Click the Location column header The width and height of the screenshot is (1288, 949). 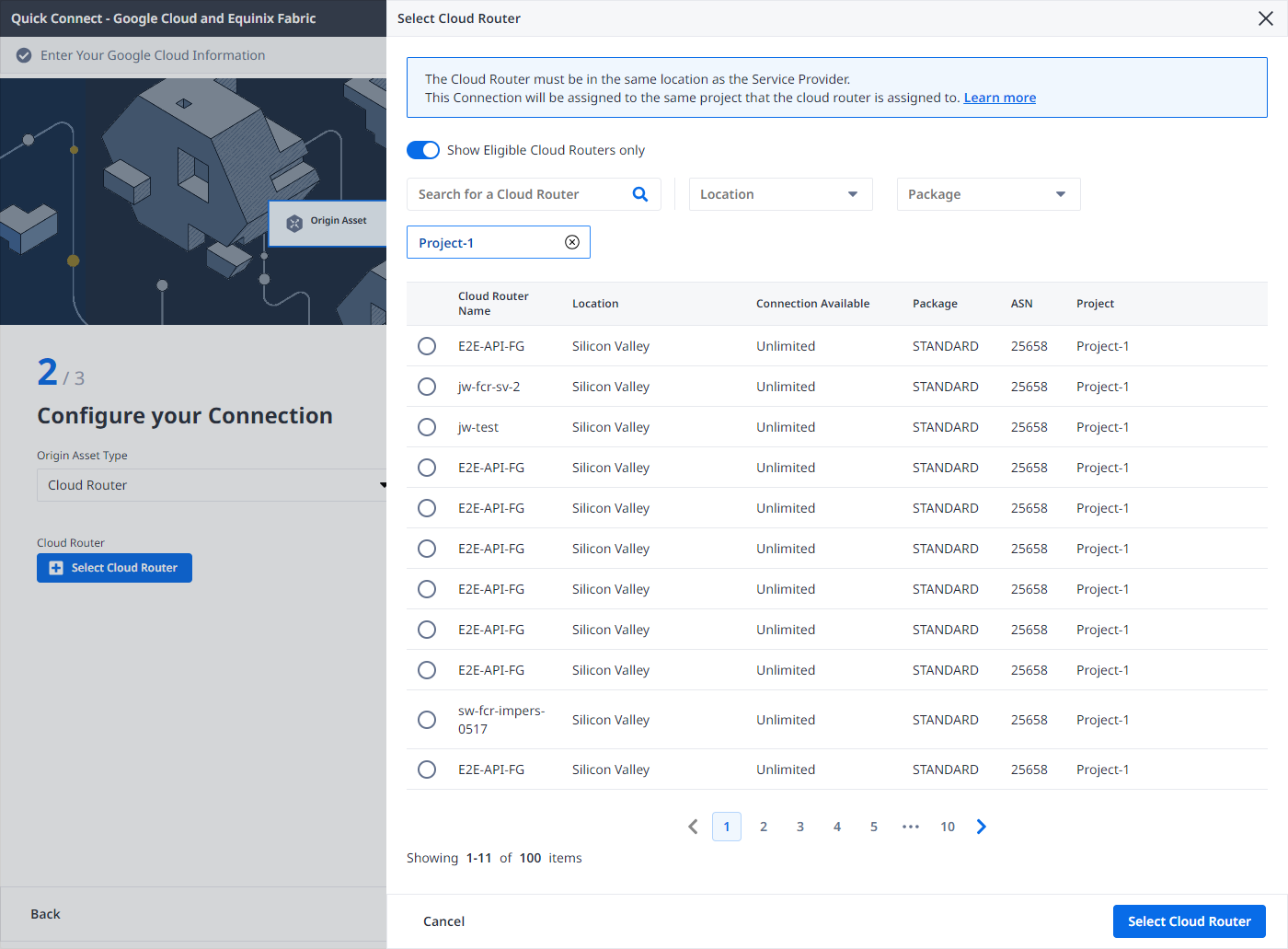point(595,304)
